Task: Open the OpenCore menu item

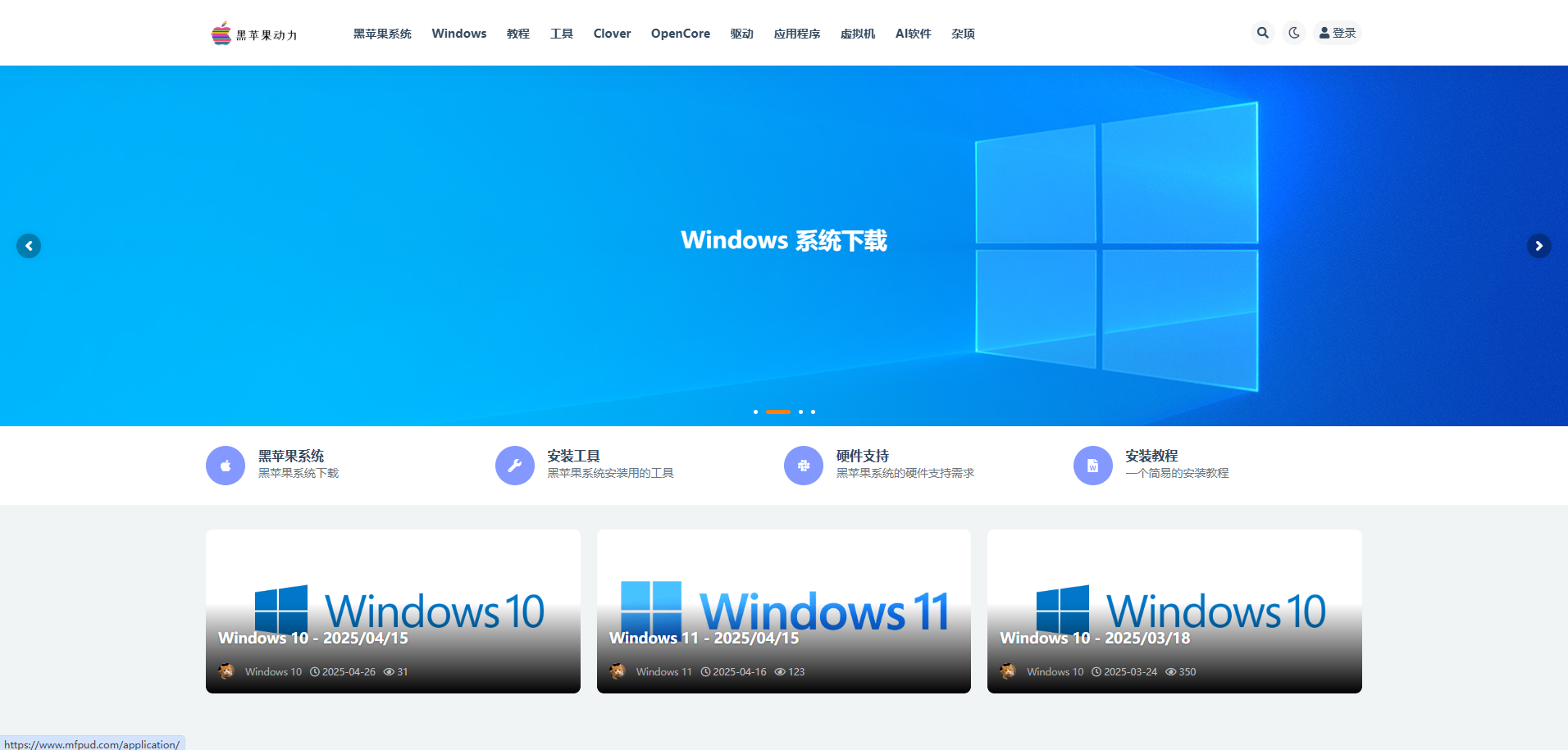Action: coord(680,34)
